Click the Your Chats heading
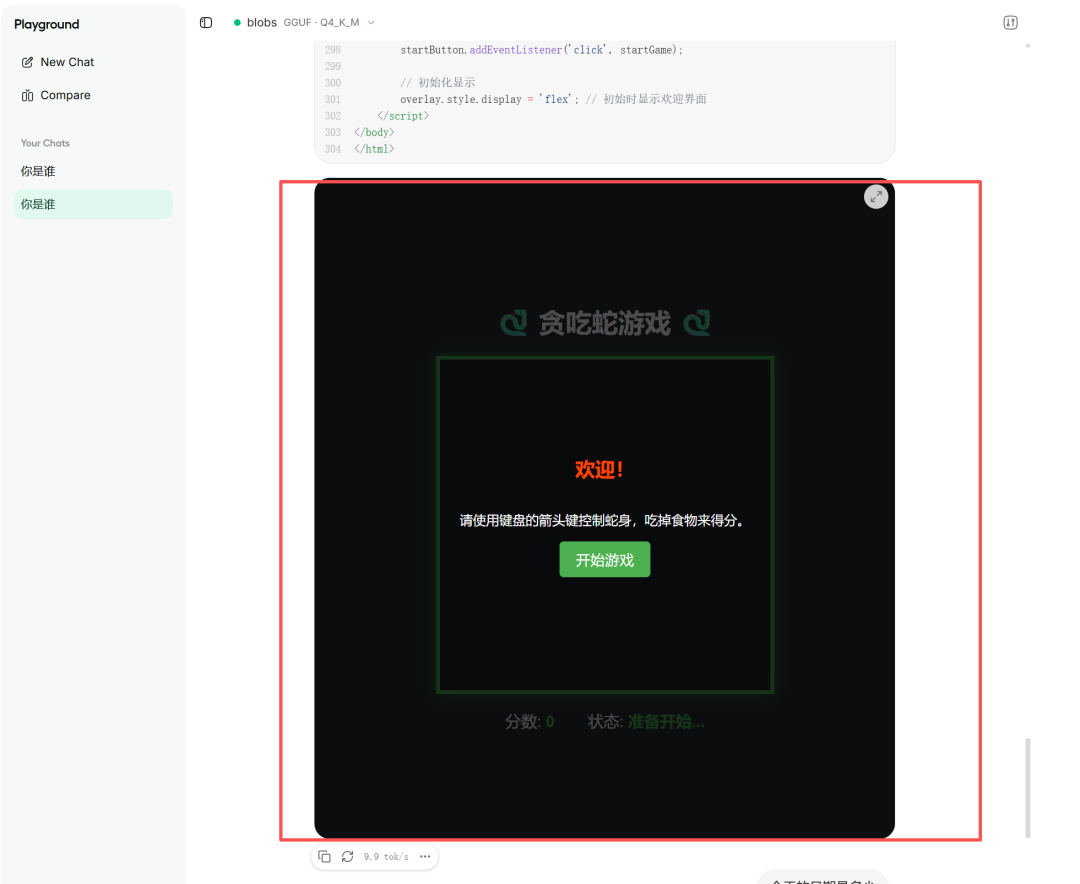 point(45,143)
